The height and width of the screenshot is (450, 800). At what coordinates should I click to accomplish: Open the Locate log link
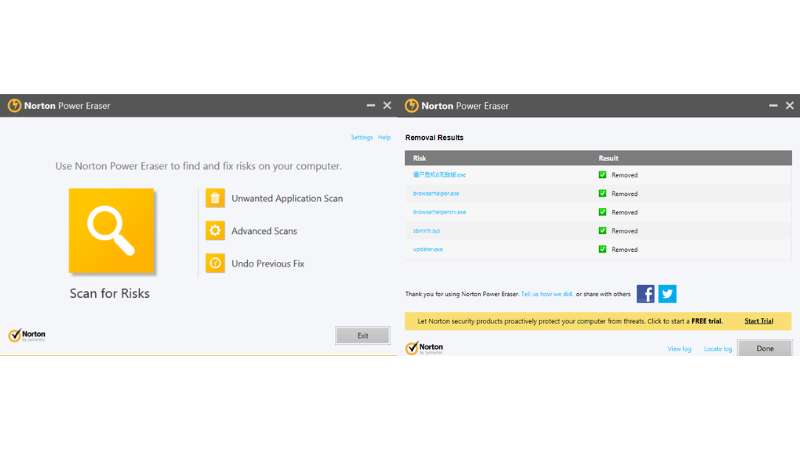click(x=717, y=349)
